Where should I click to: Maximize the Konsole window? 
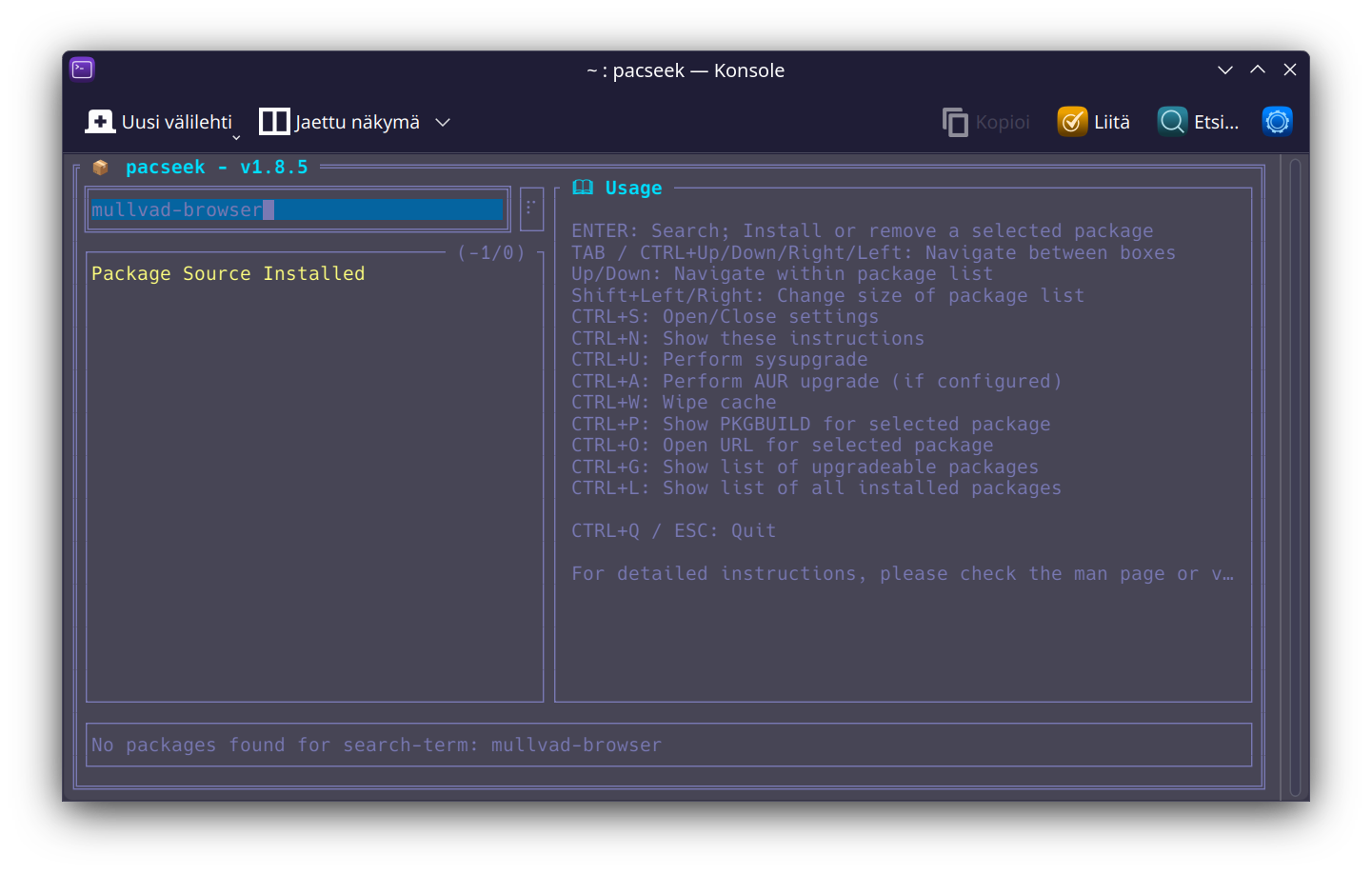coord(1258,70)
